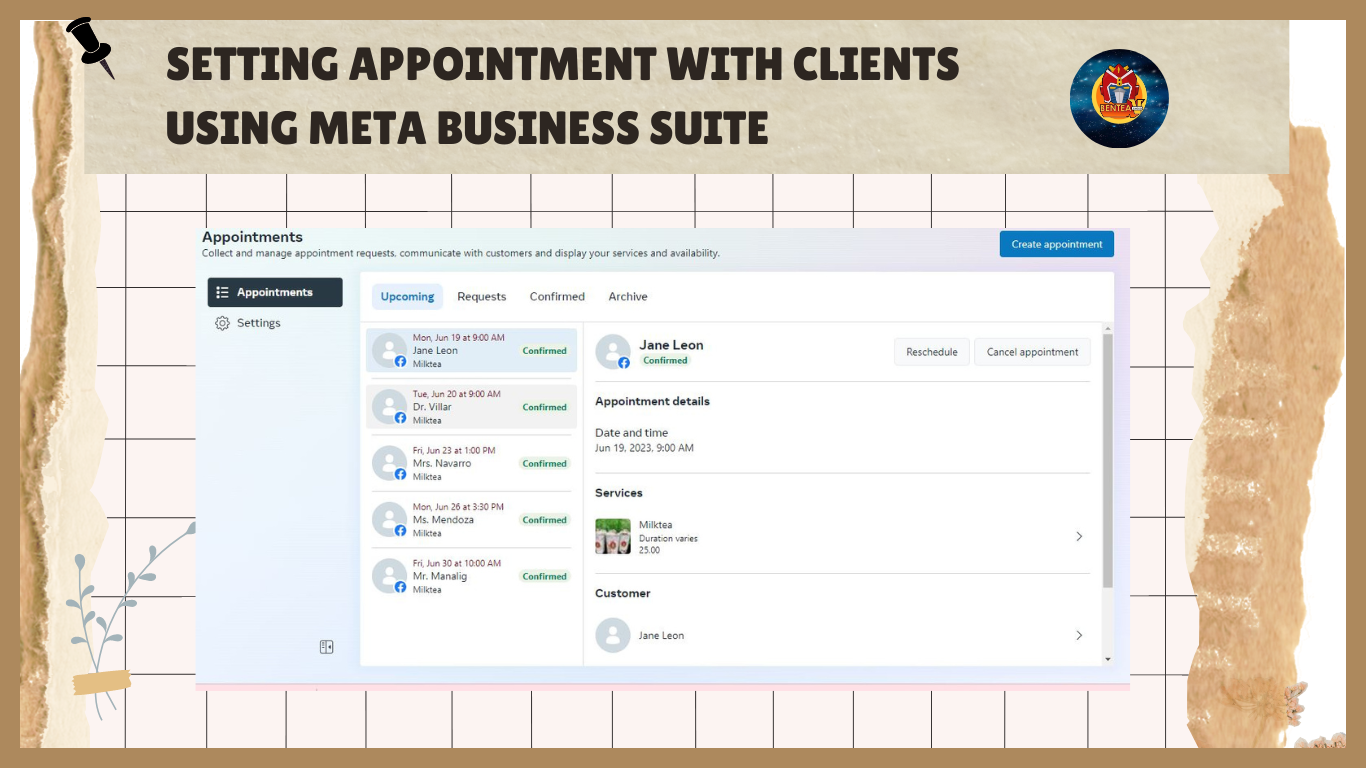Click Jane Leon's avatar in the list
The image size is (1366, 768).
click(389, 351)
